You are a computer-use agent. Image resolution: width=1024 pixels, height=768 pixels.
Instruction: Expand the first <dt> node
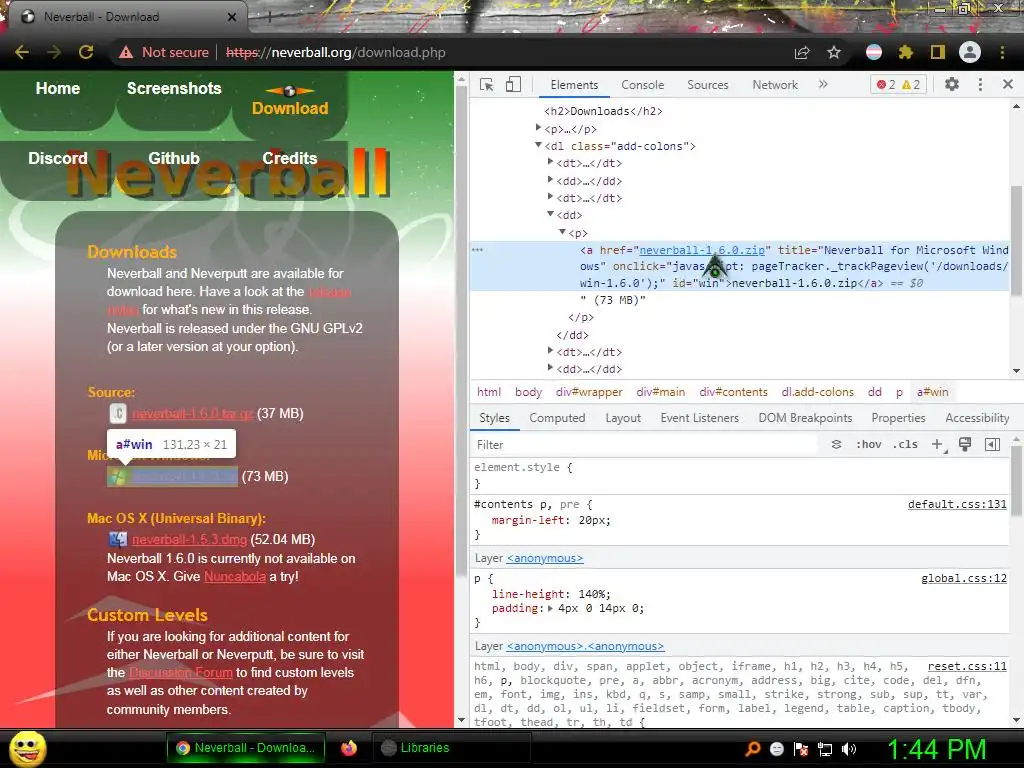tap(550, 162)
